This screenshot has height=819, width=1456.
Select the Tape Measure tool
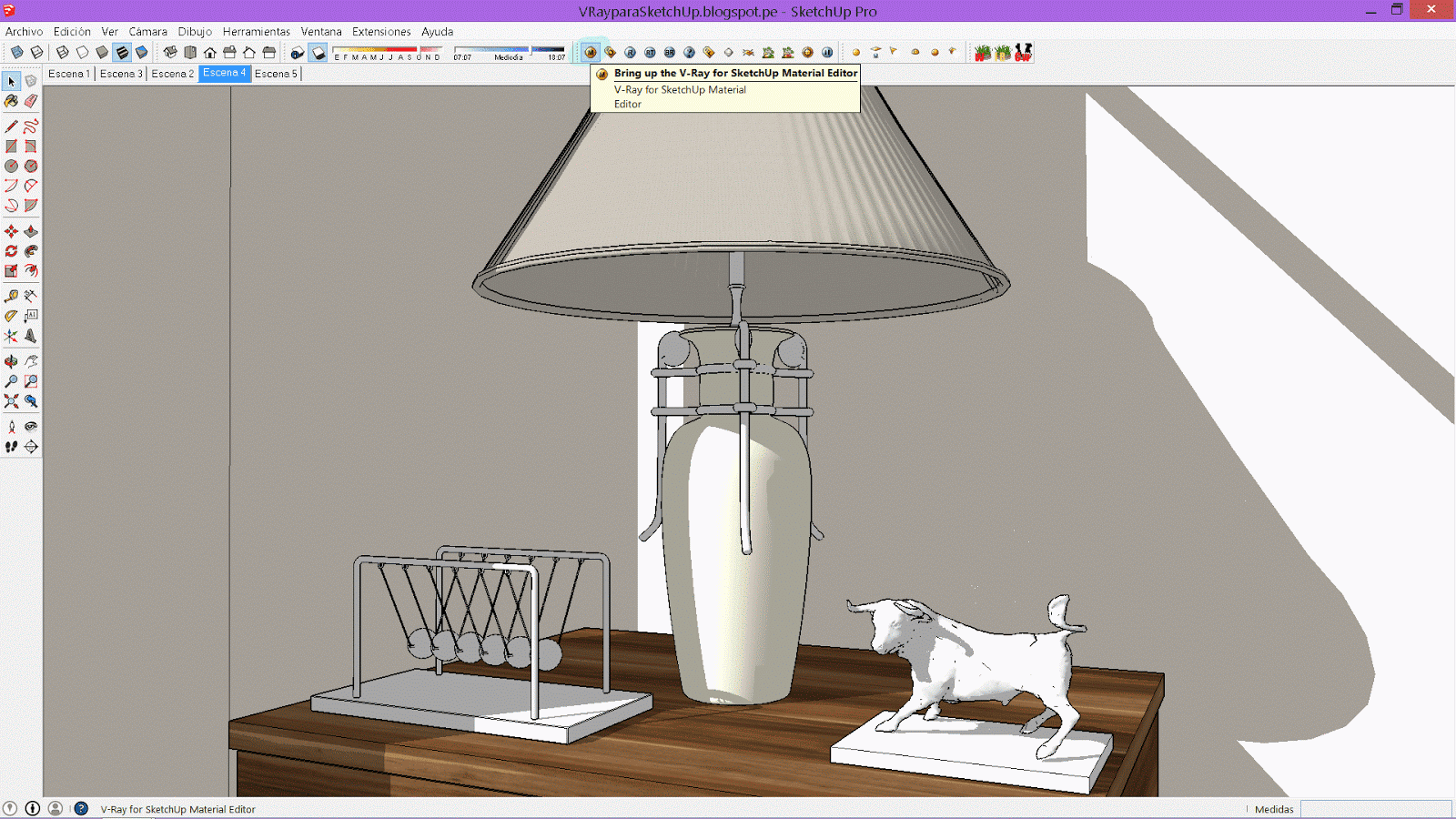[x=12, y=296]
